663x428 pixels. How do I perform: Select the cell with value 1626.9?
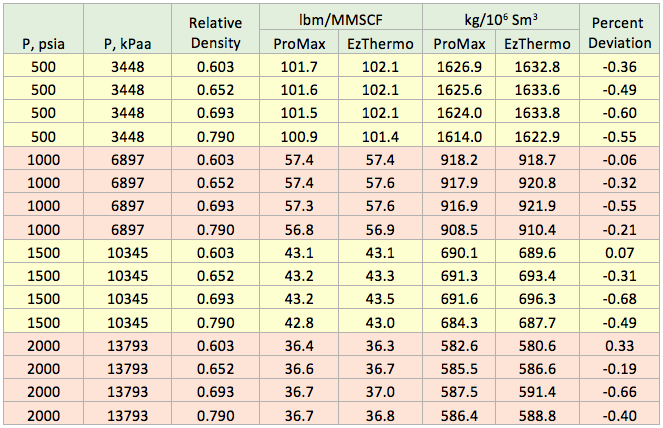point(459,66)
